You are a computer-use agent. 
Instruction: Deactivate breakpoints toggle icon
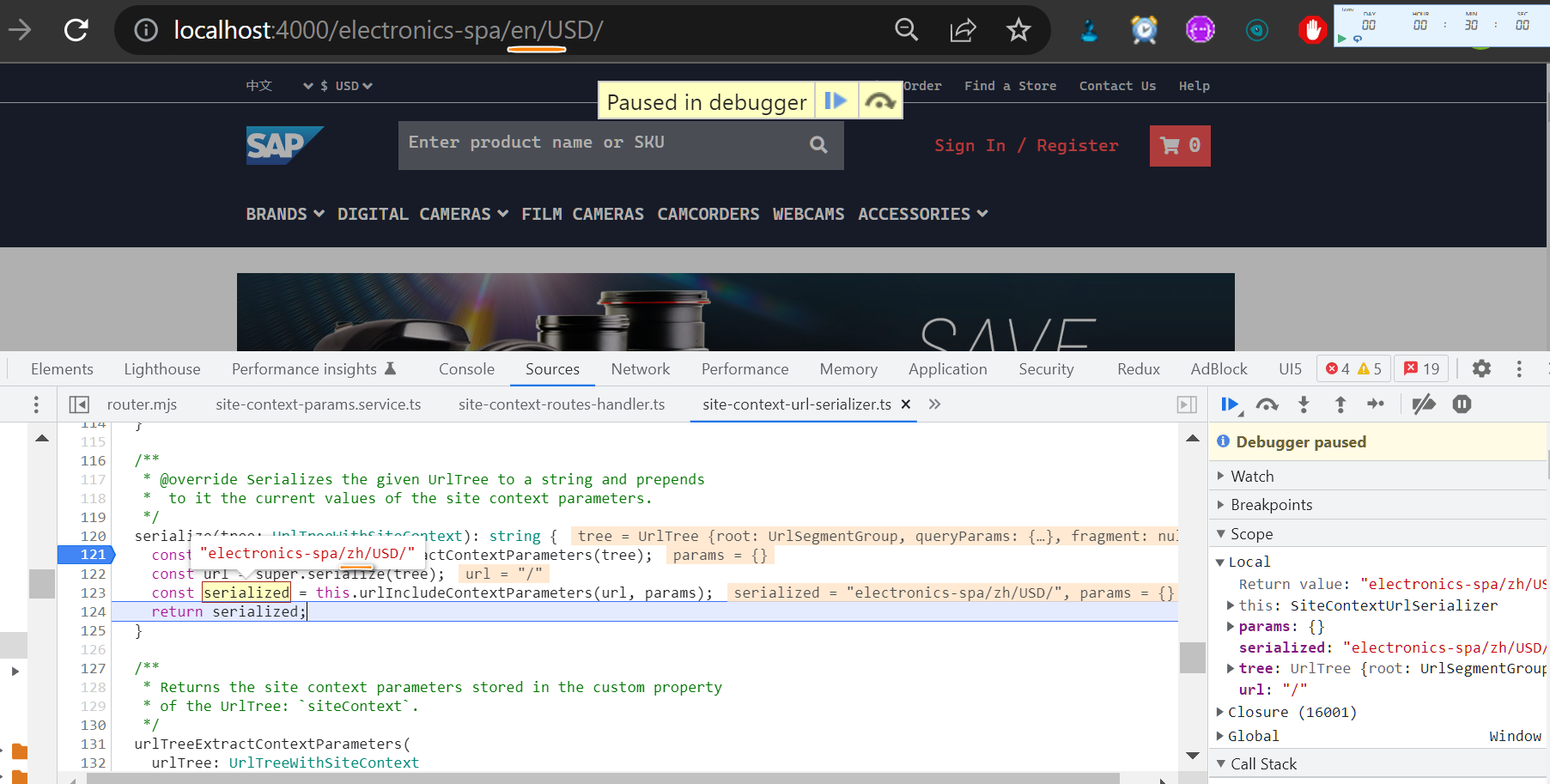pos(1424,404)
